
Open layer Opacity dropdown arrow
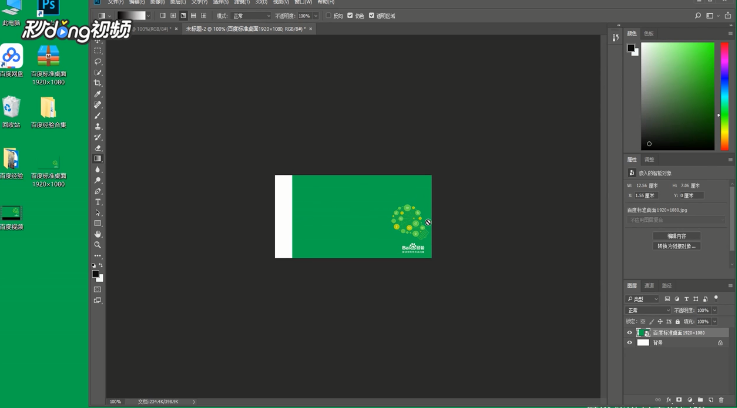click(715, 310)
